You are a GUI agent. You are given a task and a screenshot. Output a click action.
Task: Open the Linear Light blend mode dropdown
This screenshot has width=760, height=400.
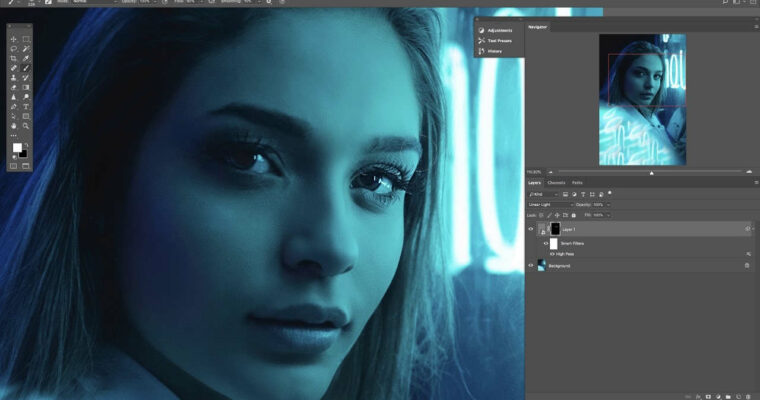click(x=549, y=205)
